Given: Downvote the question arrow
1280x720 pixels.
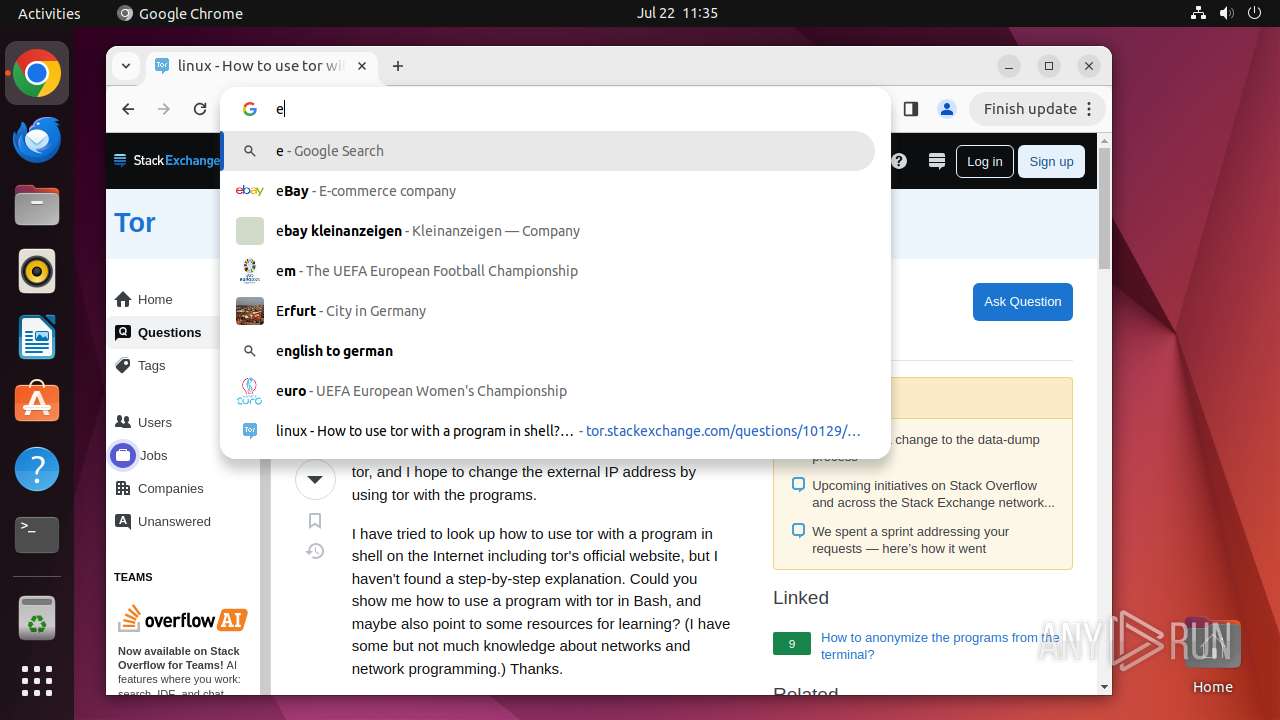Looking at the screenshot, I should pos(315,480).
